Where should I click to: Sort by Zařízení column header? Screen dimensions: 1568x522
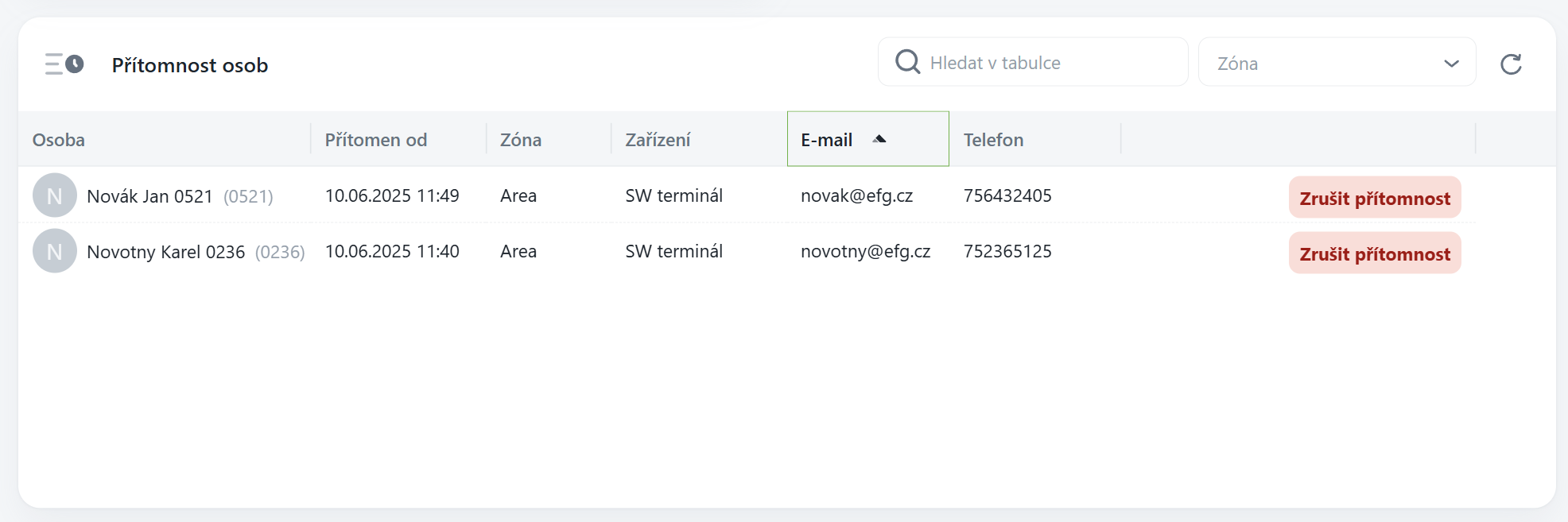(658, 140)
